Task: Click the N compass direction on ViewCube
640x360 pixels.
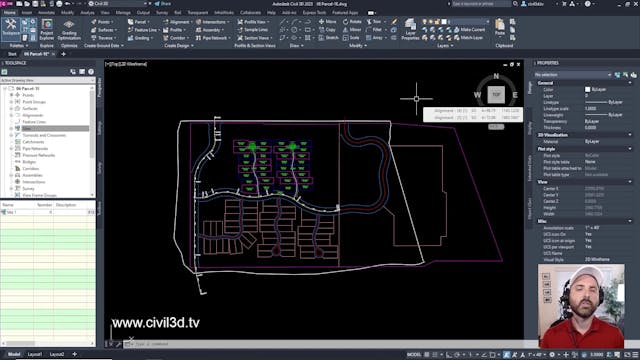Action: [496, 76]
